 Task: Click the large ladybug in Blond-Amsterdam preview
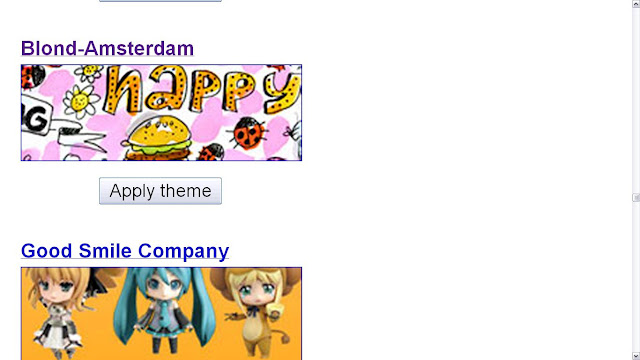pos(248,132)
